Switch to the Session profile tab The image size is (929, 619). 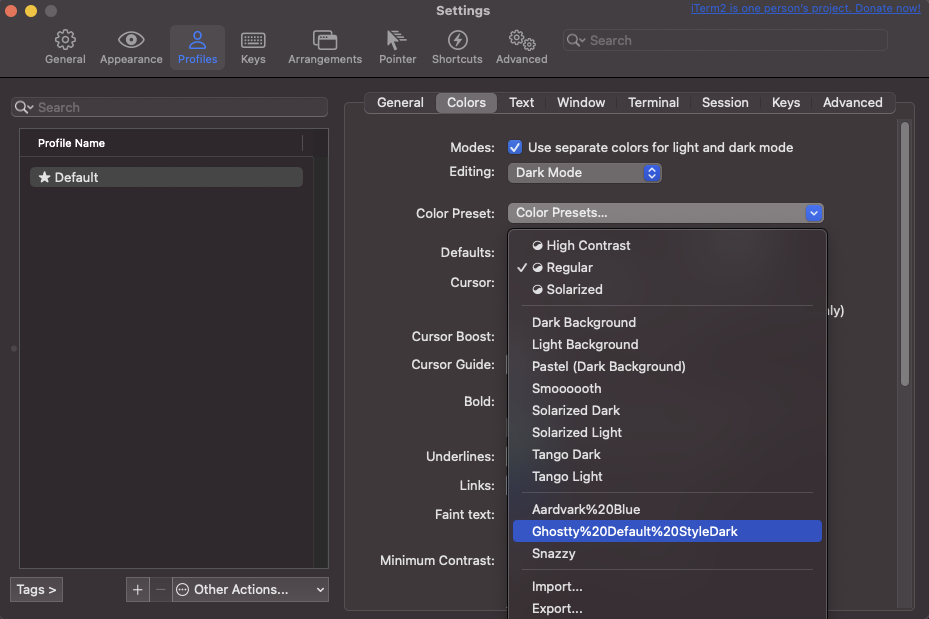pyautogui.click(x=725, y=102)
